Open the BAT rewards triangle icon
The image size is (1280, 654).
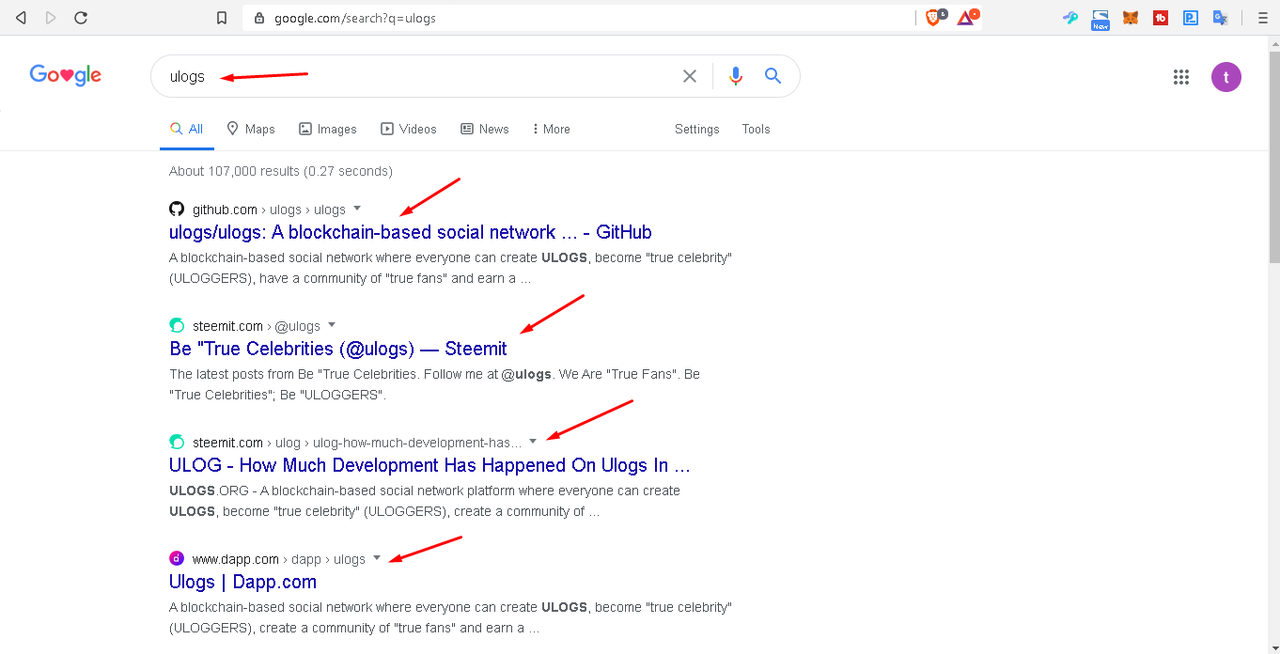click(966, 17)
